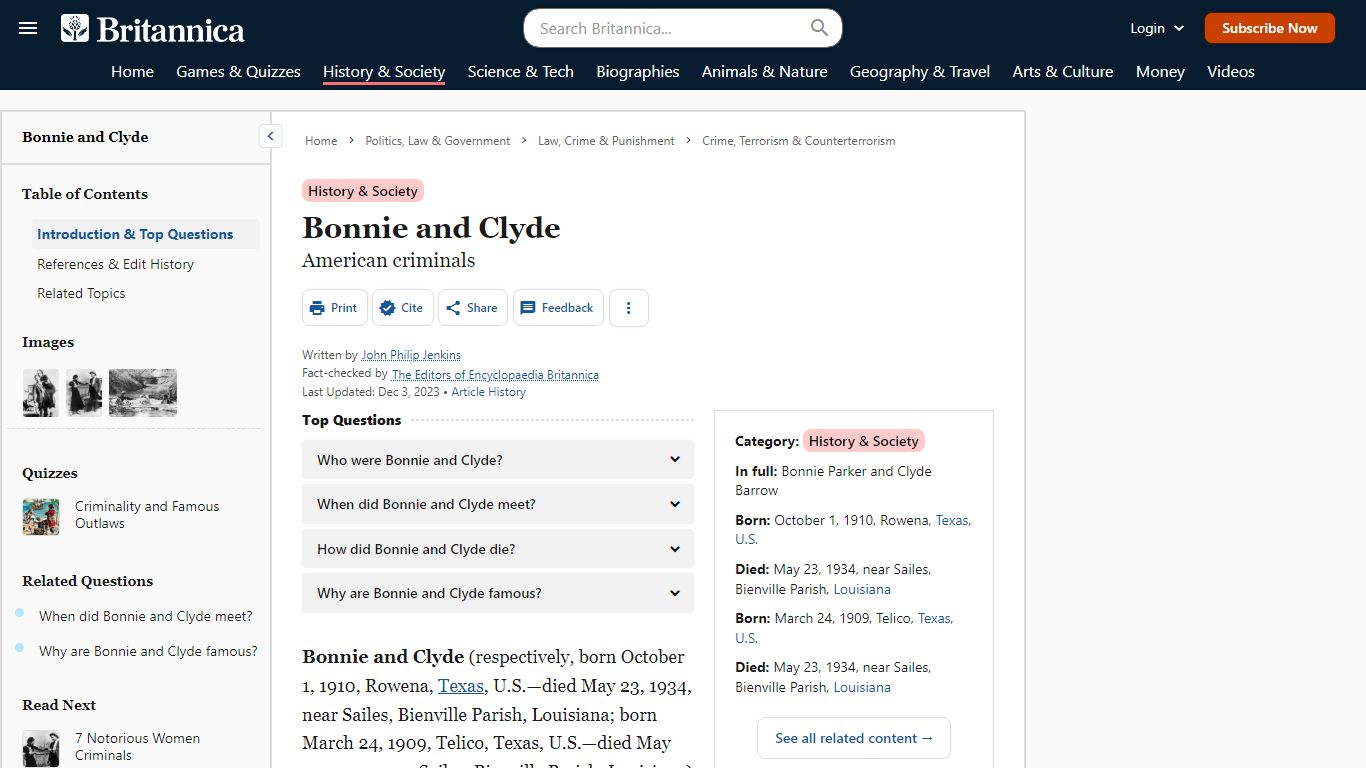Screen dimensions: 1366x768
Task: Open Arts & Culture nav item
Action: 1062,71
